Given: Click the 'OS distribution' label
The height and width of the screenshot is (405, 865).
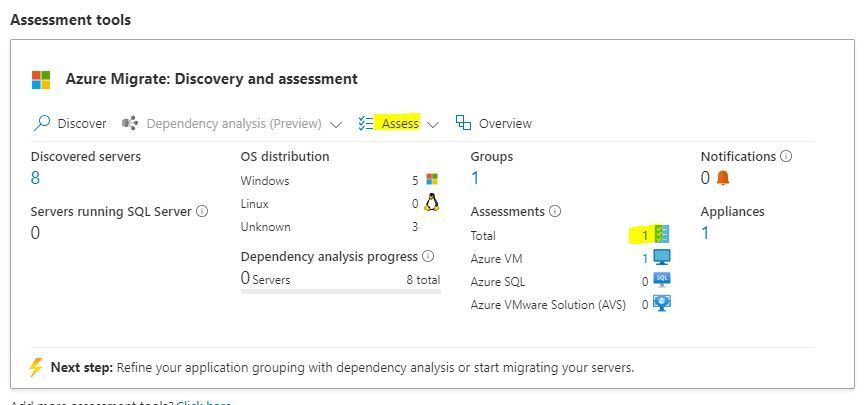Looking at the screenshot, I should (285, 156).
